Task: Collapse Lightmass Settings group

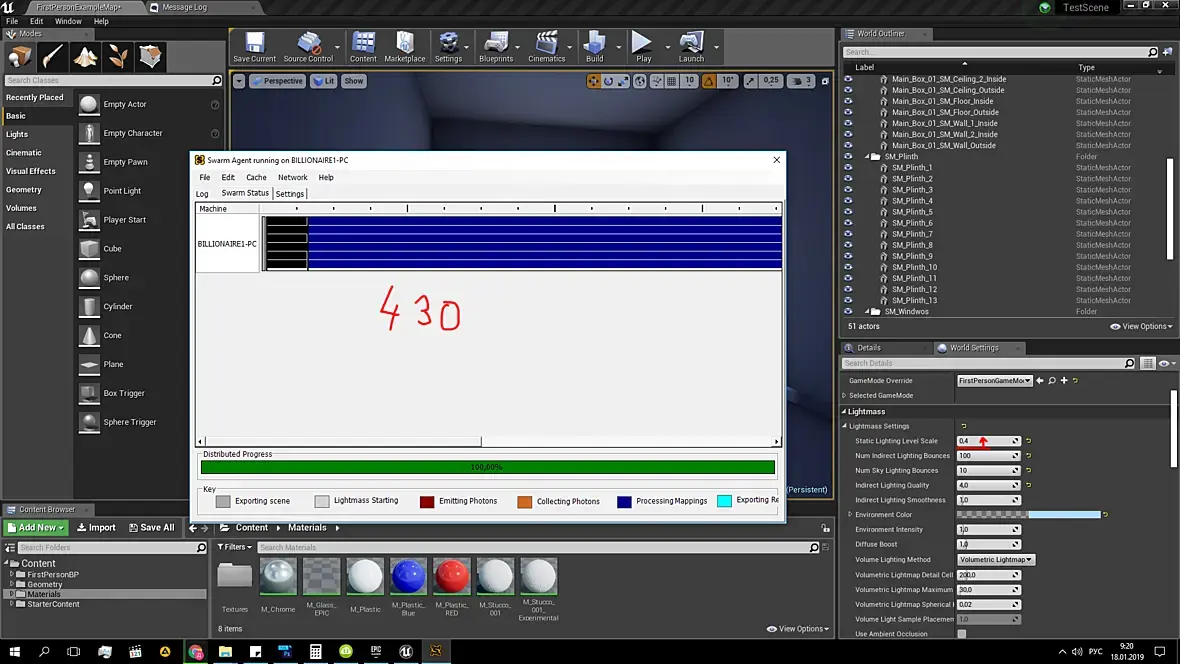Action: coord(844,427)
